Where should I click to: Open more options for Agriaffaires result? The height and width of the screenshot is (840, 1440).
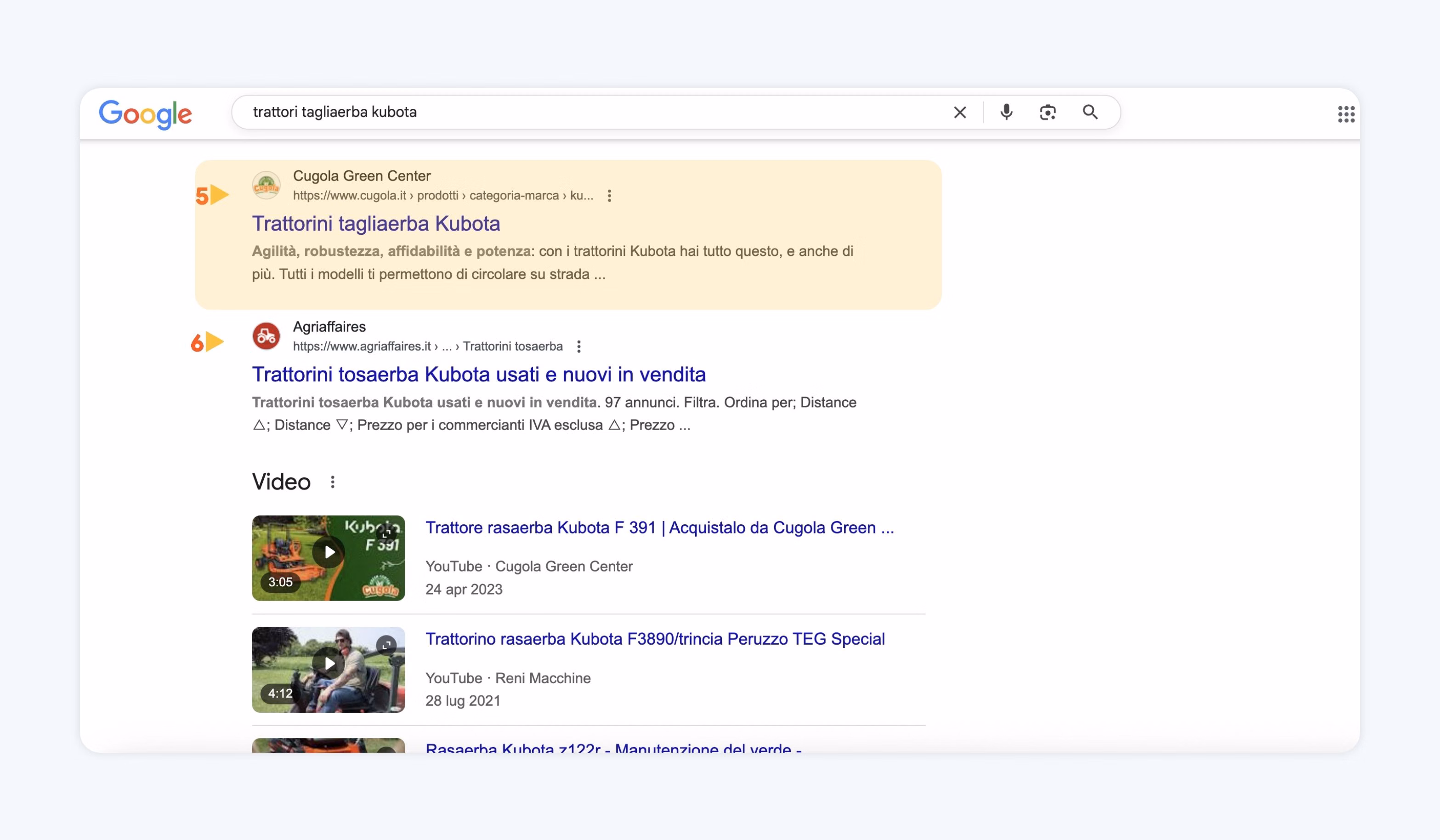click(579, 346)
